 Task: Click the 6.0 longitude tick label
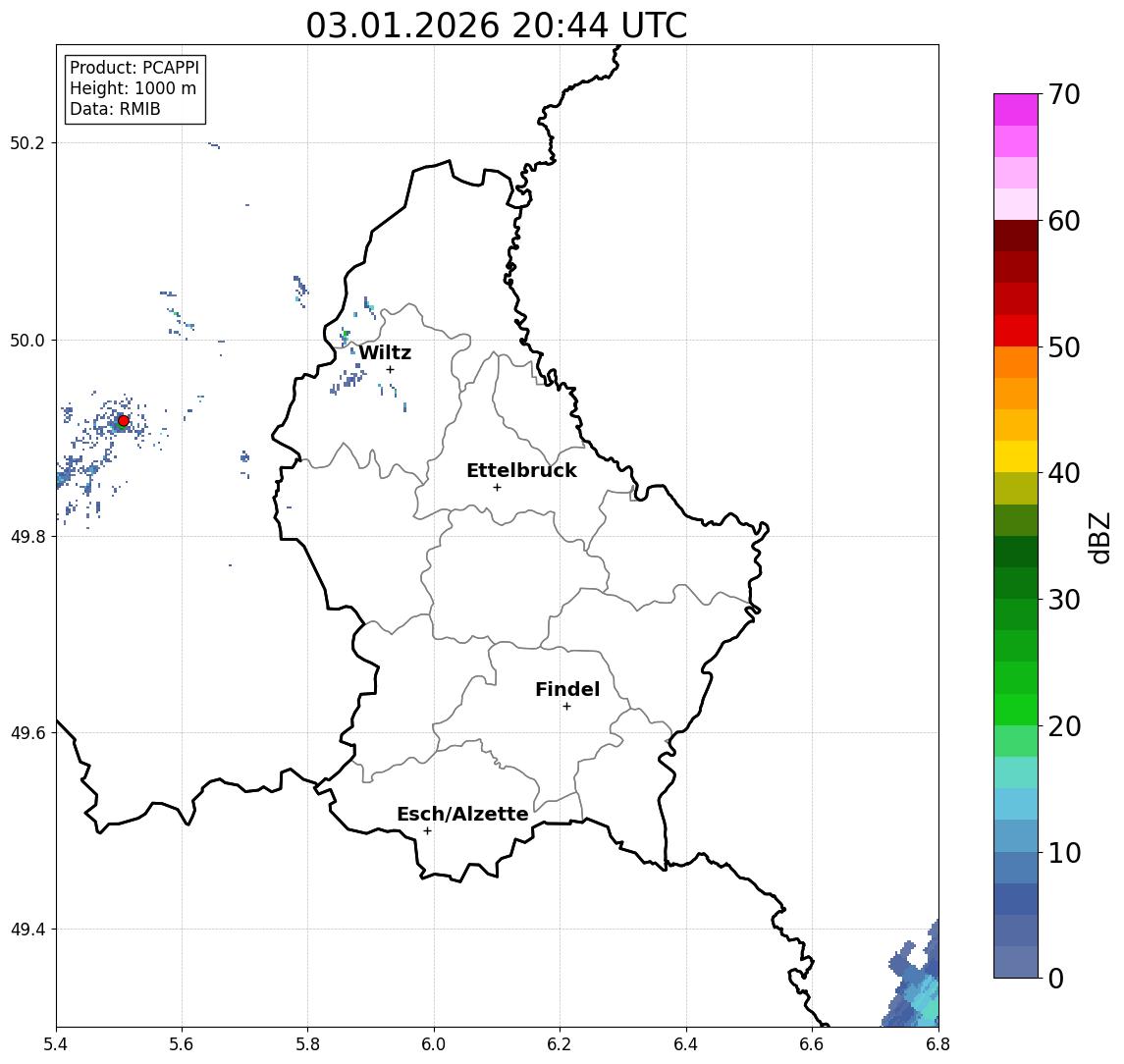tap(434, 1044)
